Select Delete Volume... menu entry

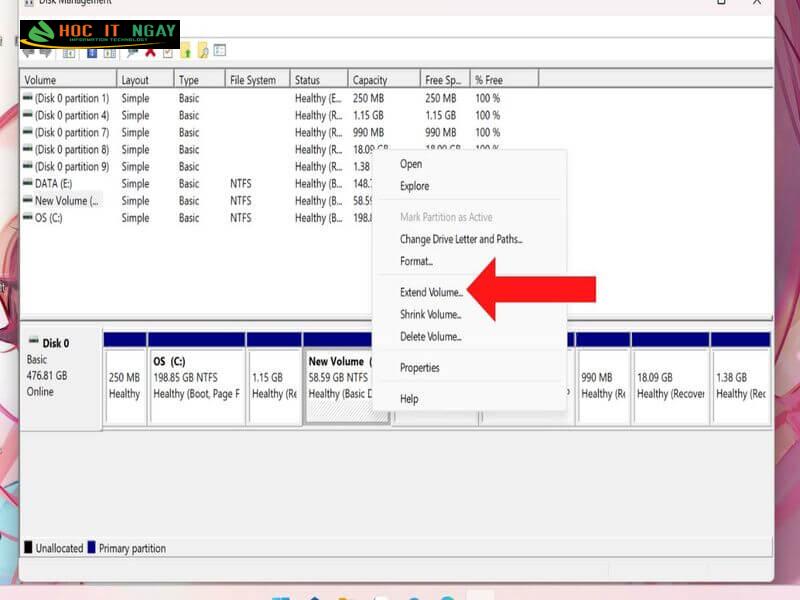431,337
